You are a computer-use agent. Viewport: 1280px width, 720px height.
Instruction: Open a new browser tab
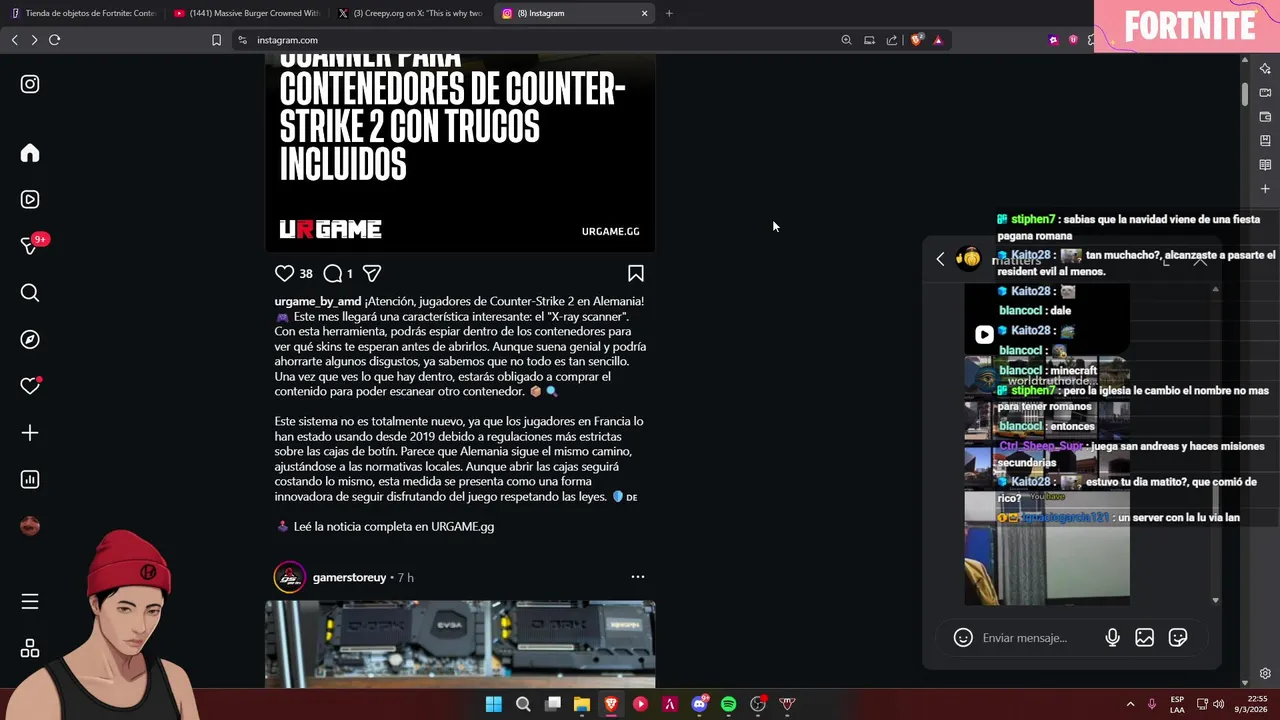click(669, 13)
